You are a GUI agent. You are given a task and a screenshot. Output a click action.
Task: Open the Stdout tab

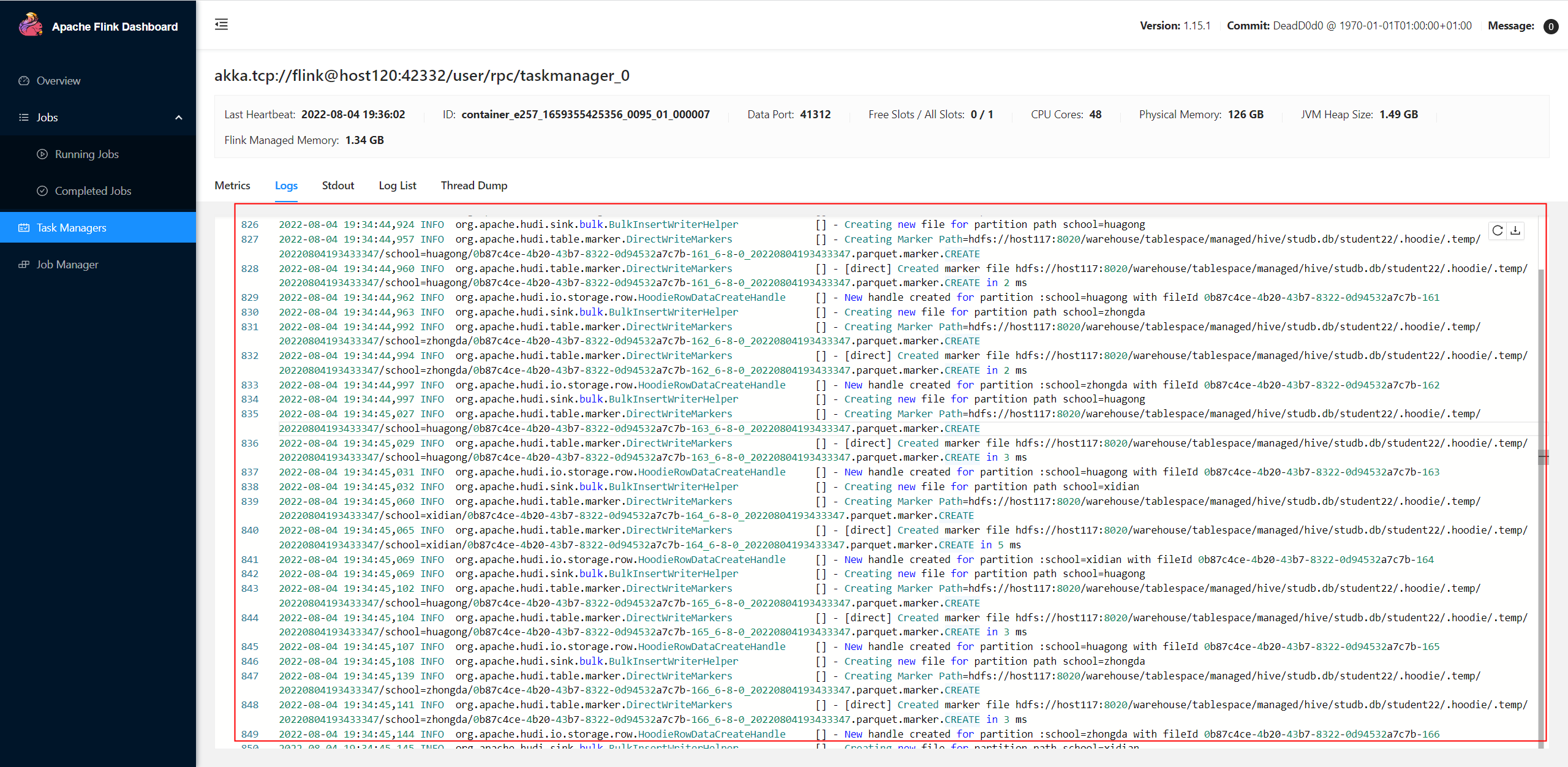pos(337,186)
